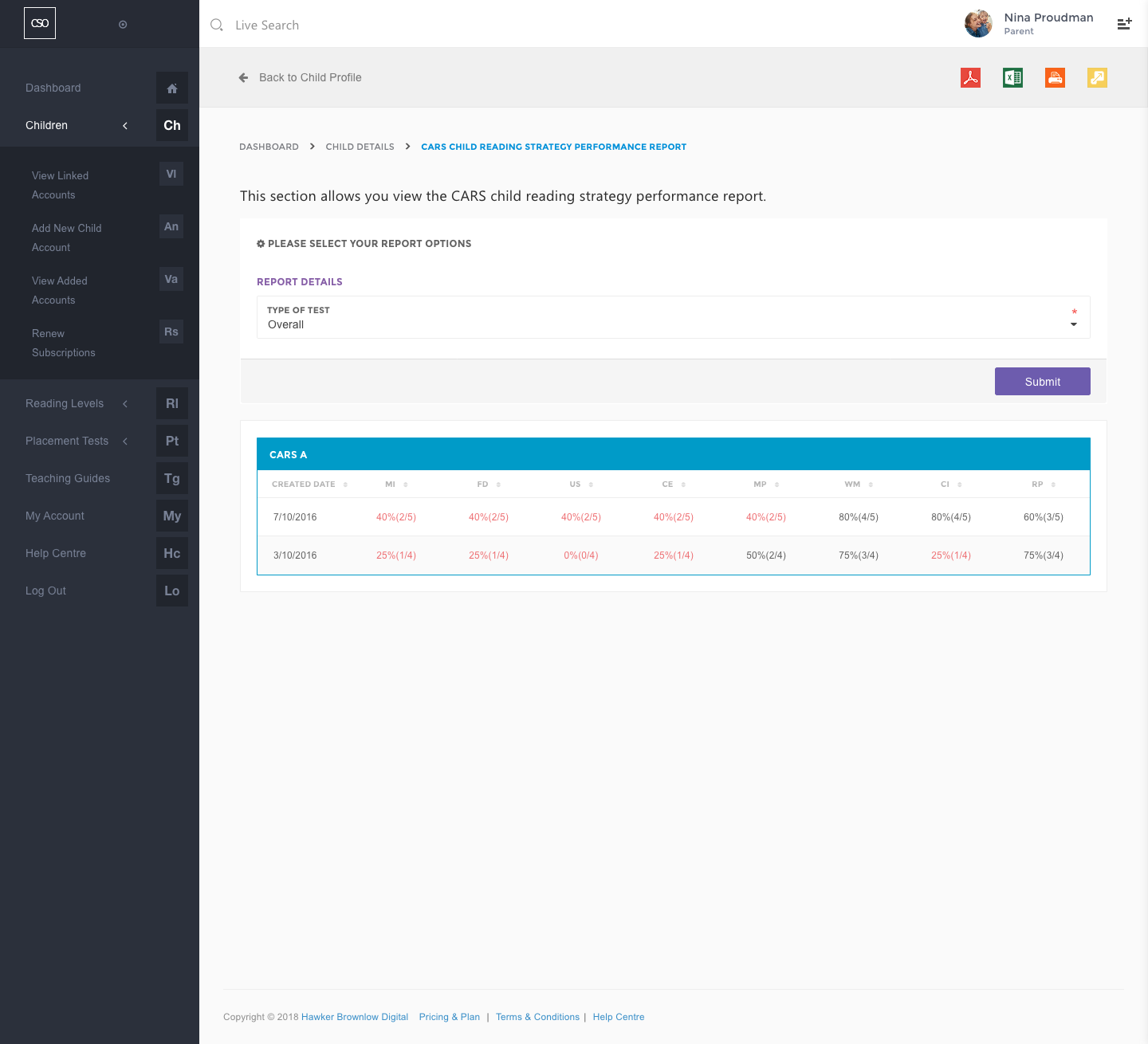Image resolution: width=1148 pixels, height=1044 pixels.
Task: Click the Ch icon tile
Action: (x=172, y=125)
